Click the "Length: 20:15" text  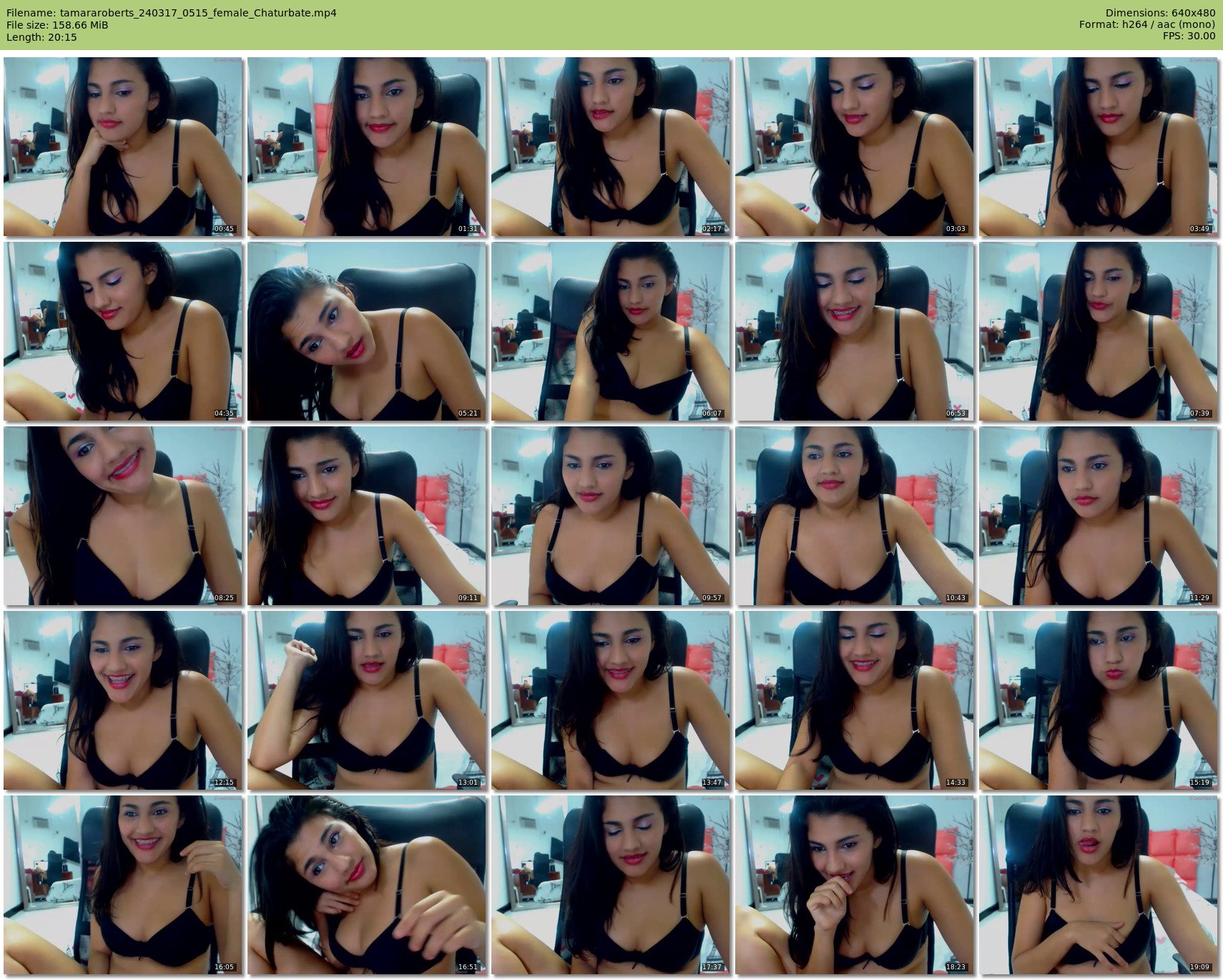click(x=41, y=37)
